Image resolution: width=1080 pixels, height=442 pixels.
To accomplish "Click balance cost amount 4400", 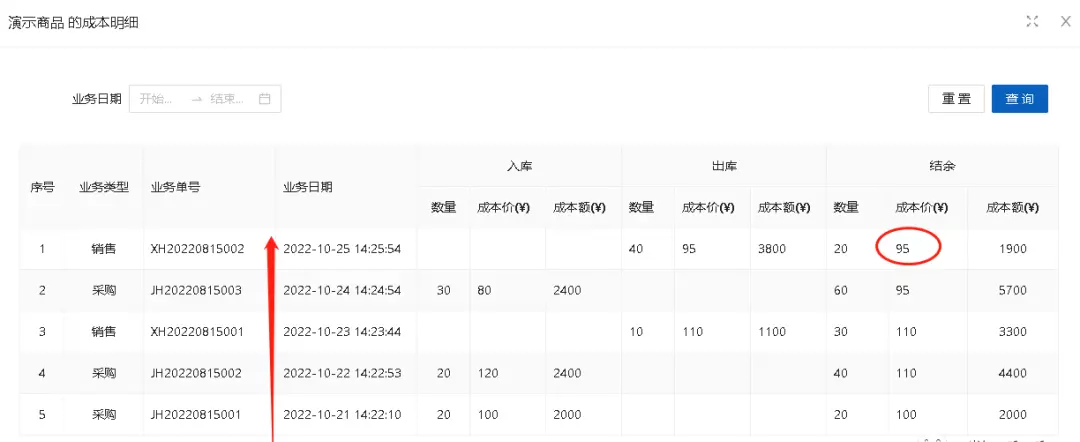I will point(1013,373).
